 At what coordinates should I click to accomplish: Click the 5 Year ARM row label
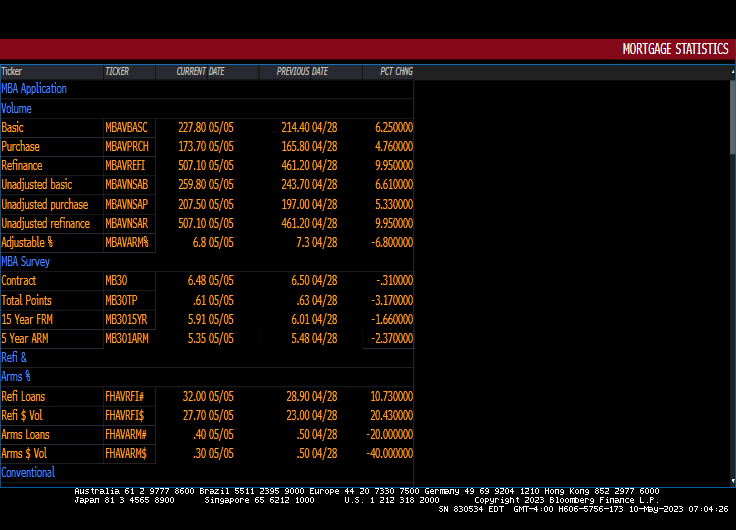tap(25, 339)
